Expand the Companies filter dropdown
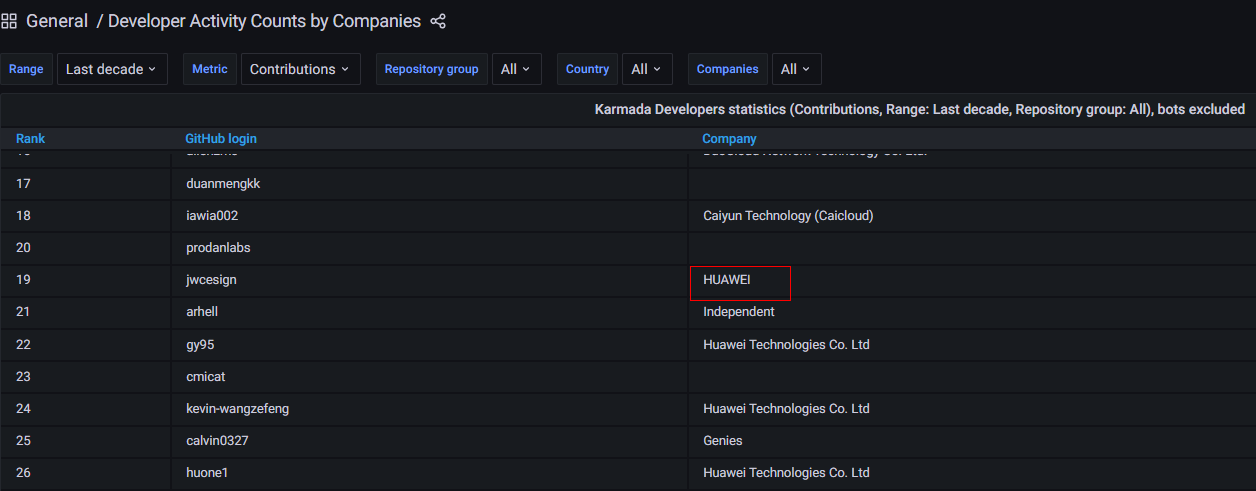Screen dimensions: 1256x491 point(795,69)
